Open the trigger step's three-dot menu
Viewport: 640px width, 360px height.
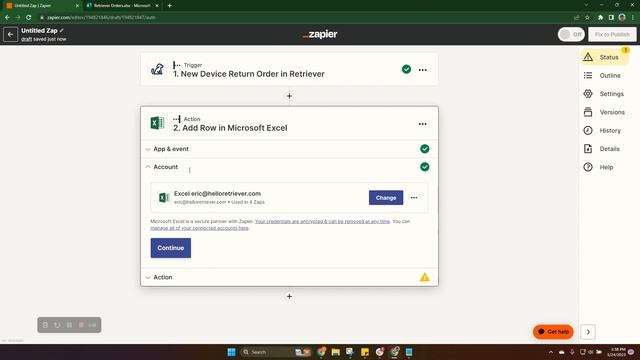[x=422, y=70]
